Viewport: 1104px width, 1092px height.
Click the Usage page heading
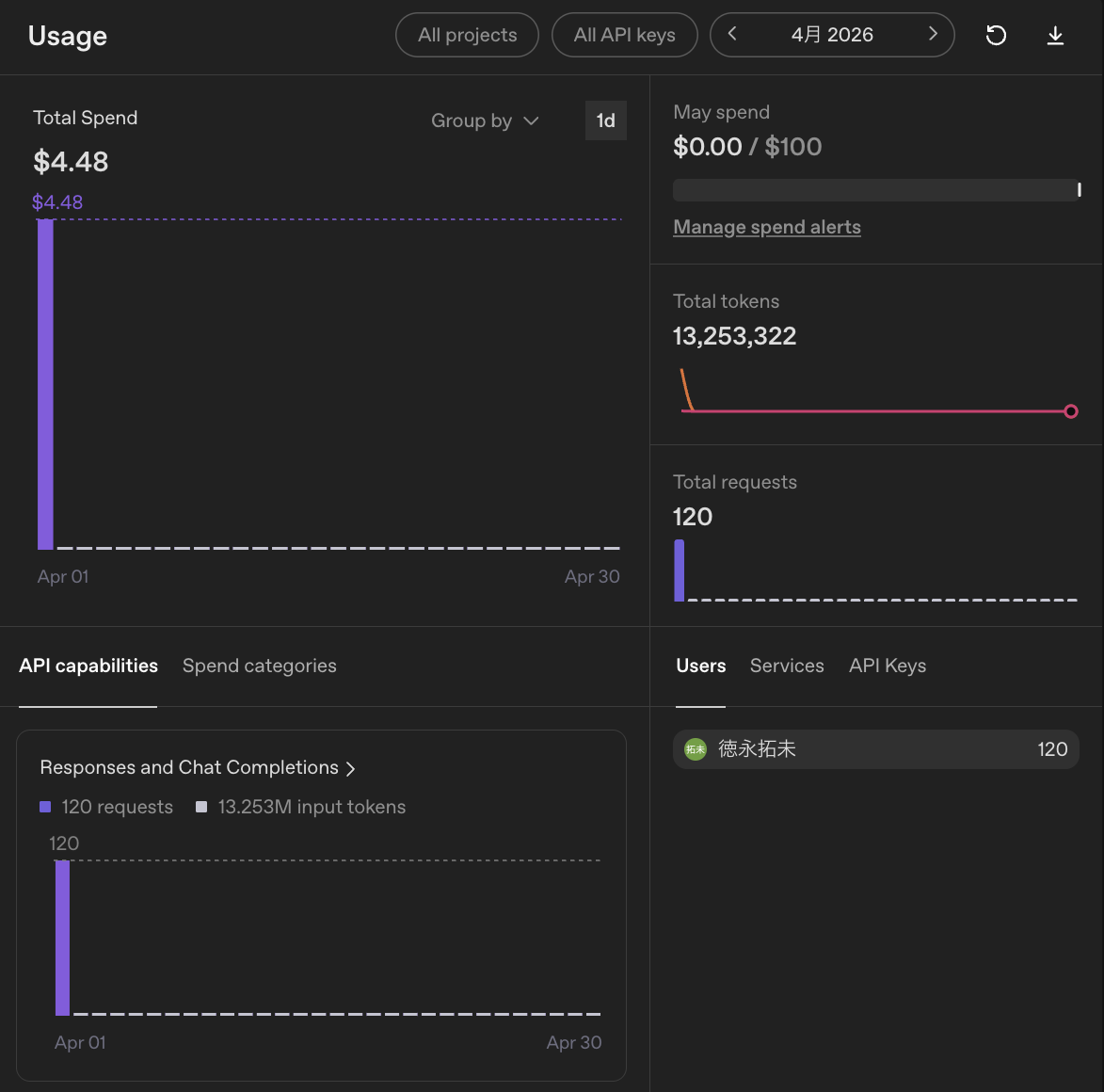68,36
